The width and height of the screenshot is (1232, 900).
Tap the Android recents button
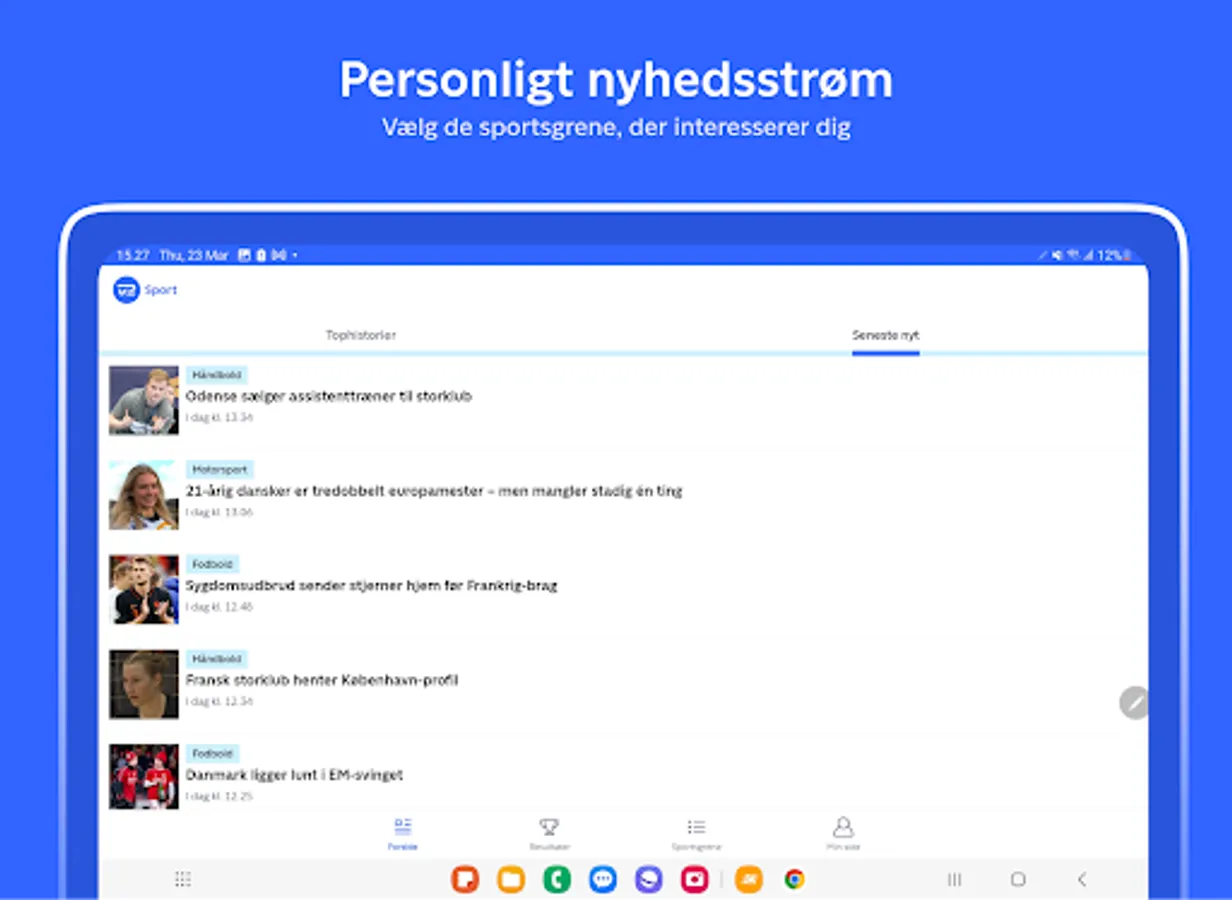[954, 879]
